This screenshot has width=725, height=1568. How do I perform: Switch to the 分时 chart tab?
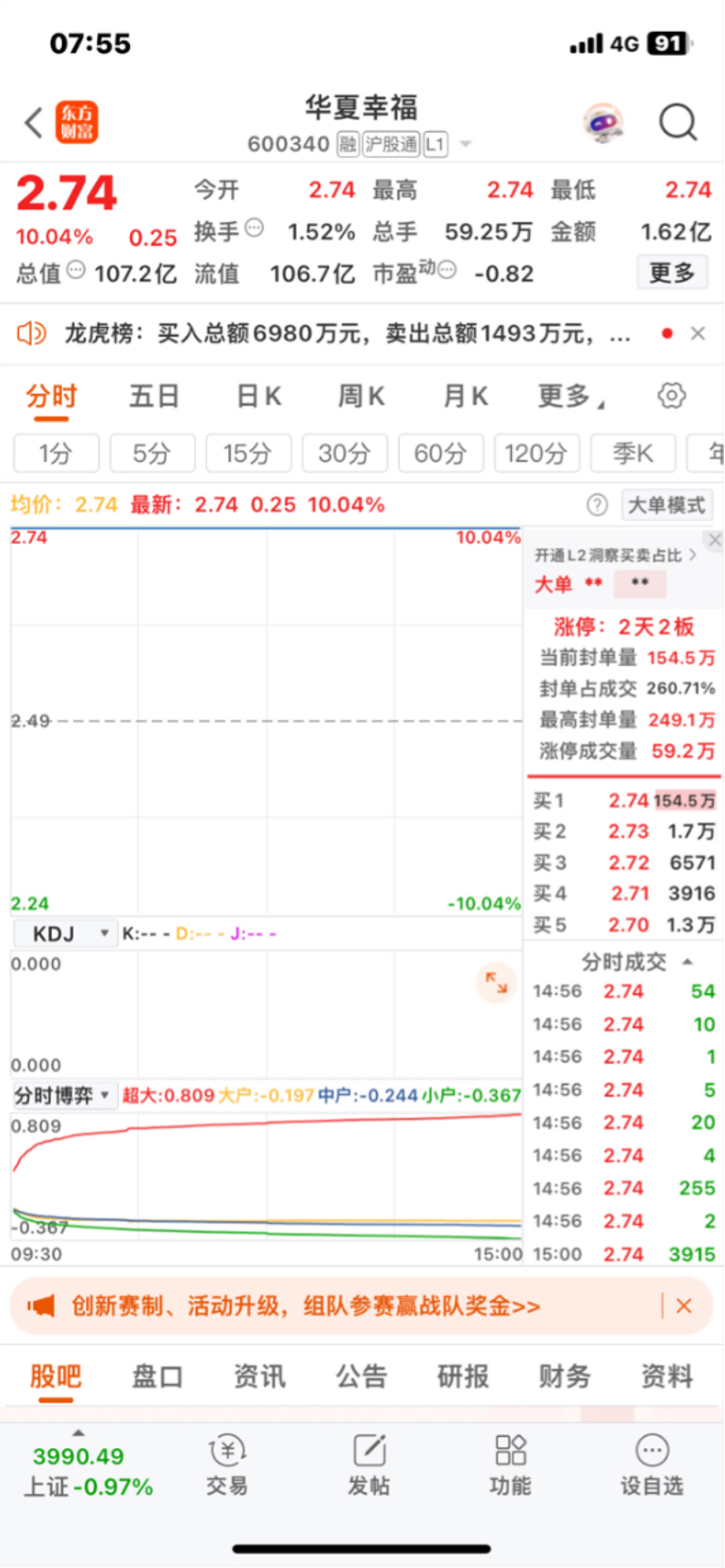51,397
